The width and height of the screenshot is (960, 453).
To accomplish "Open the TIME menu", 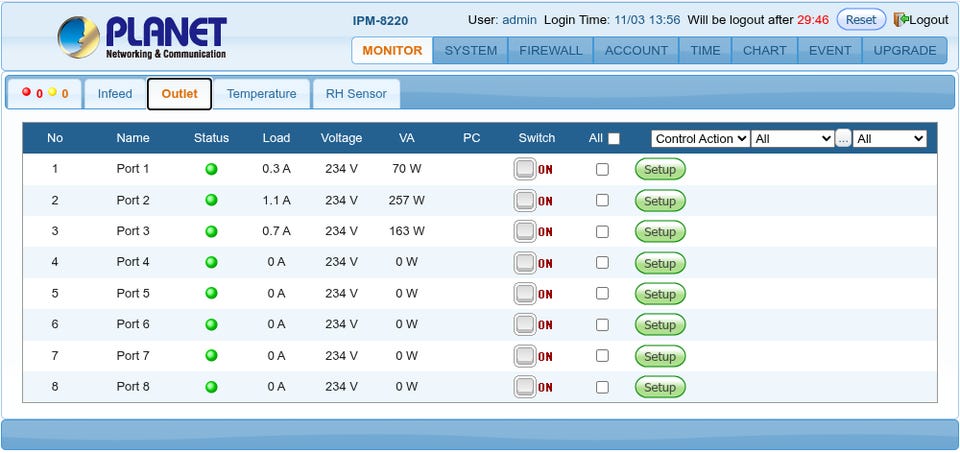I will pyautogui.click(x=705, y=50).
